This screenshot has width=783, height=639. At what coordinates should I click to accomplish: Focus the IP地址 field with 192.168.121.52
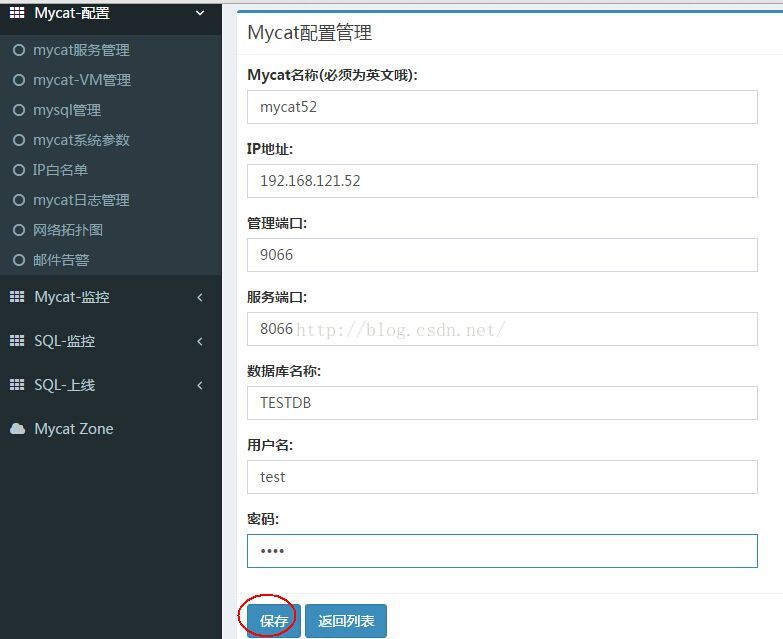[x=502, y=181]
